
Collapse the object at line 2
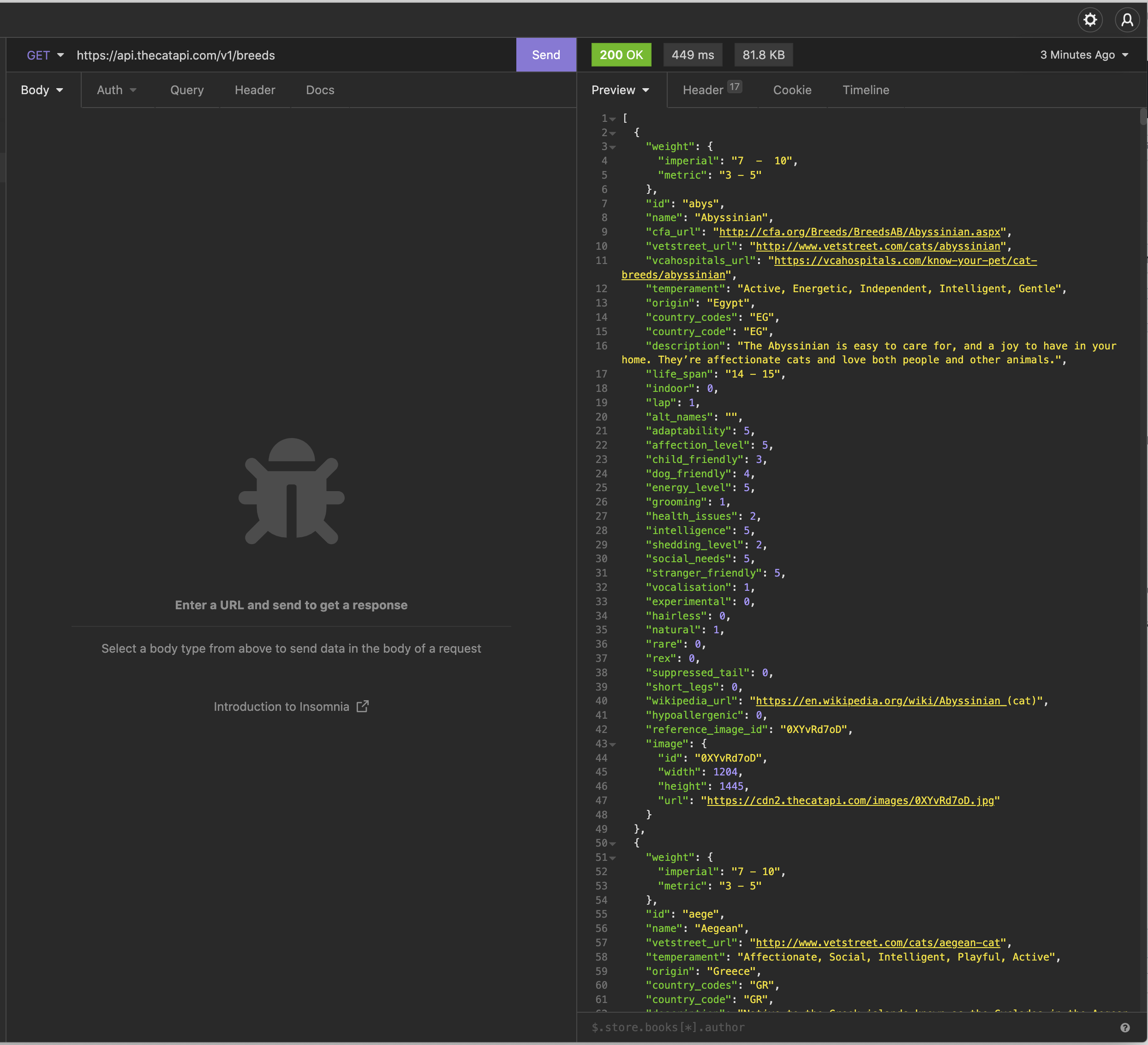pos(613,133)
